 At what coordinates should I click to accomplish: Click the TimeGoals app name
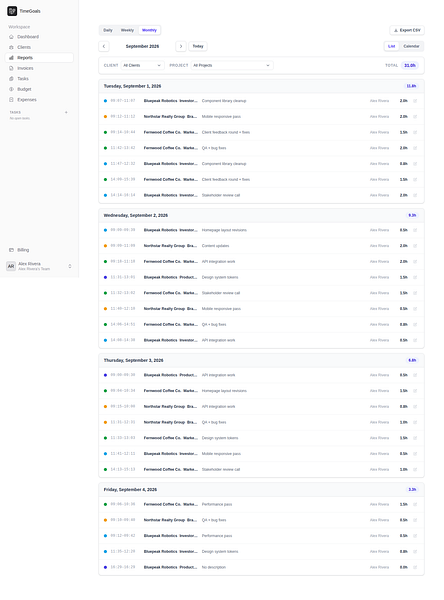point(30,11)
